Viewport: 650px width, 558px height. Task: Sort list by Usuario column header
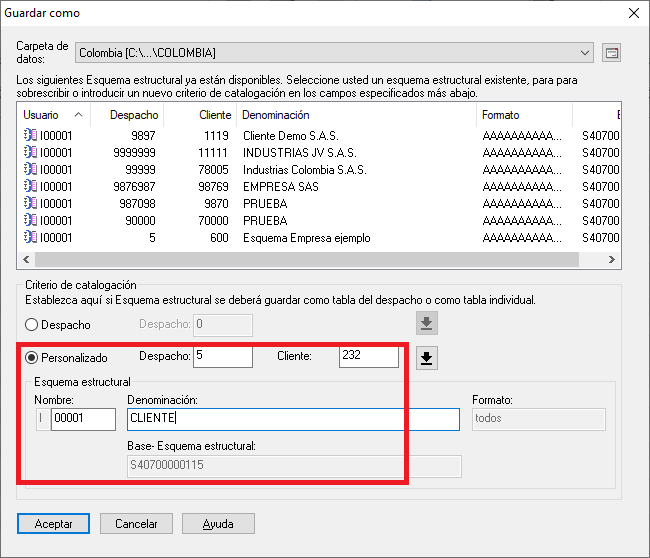53,115
